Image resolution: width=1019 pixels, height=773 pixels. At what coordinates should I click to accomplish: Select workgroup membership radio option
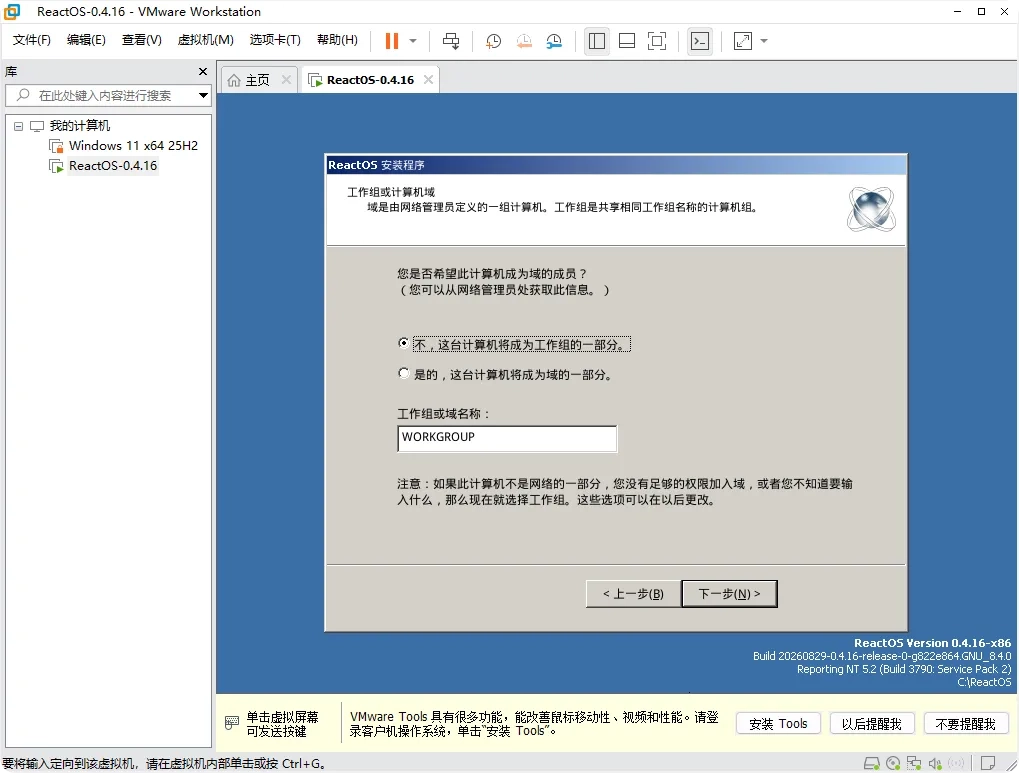[x=404, y=343]
